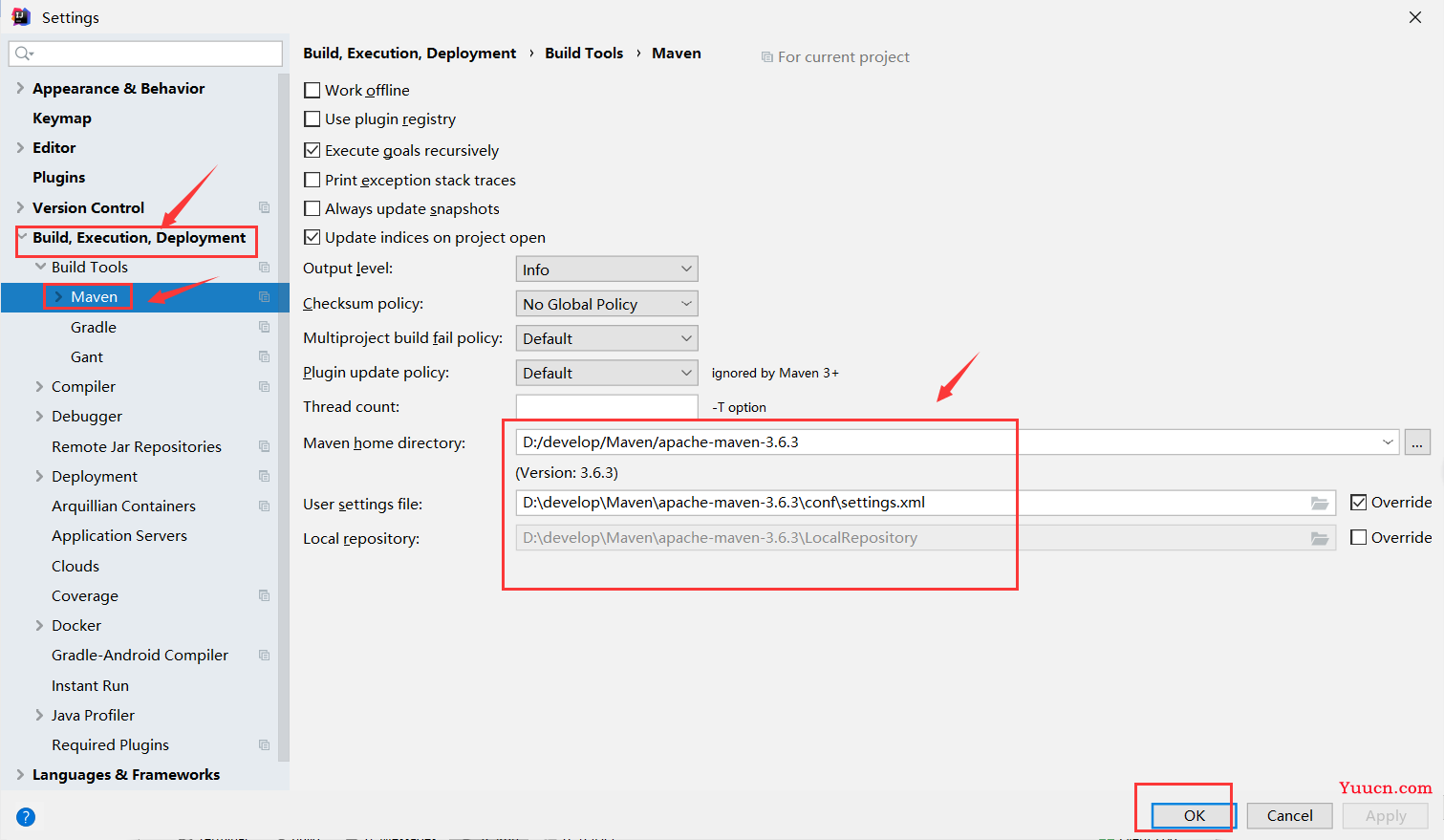Click Cancel button
Viewport: 1444px width, 840px height.
(1290, 815)
